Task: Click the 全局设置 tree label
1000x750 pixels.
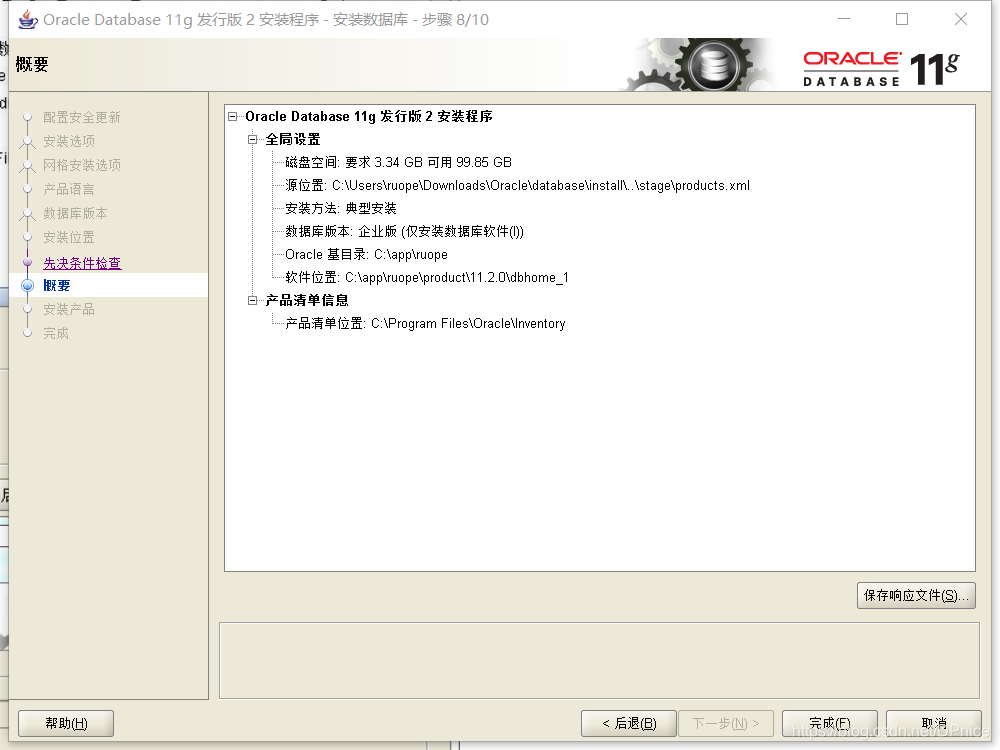Action: 293,139
